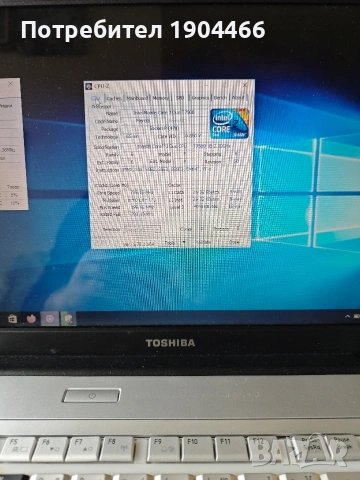Click the CPU-Z title bar app icon

[x=89, y=86]
